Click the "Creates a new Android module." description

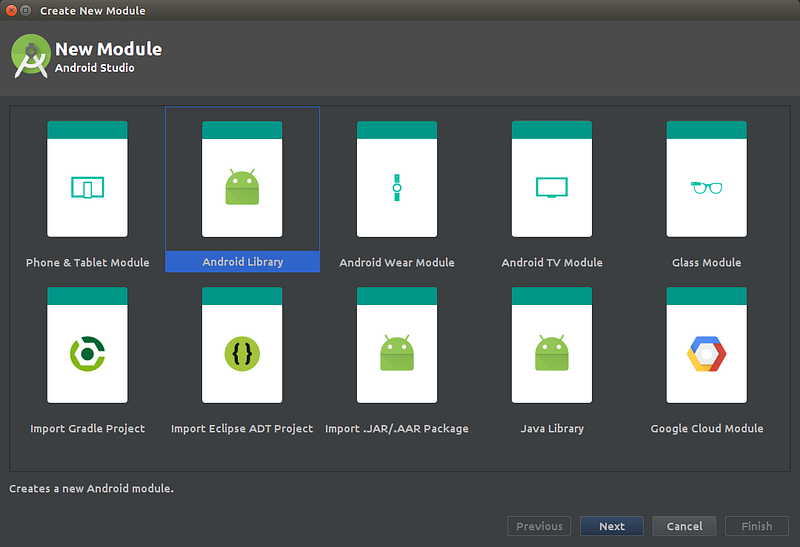point(91,489)
